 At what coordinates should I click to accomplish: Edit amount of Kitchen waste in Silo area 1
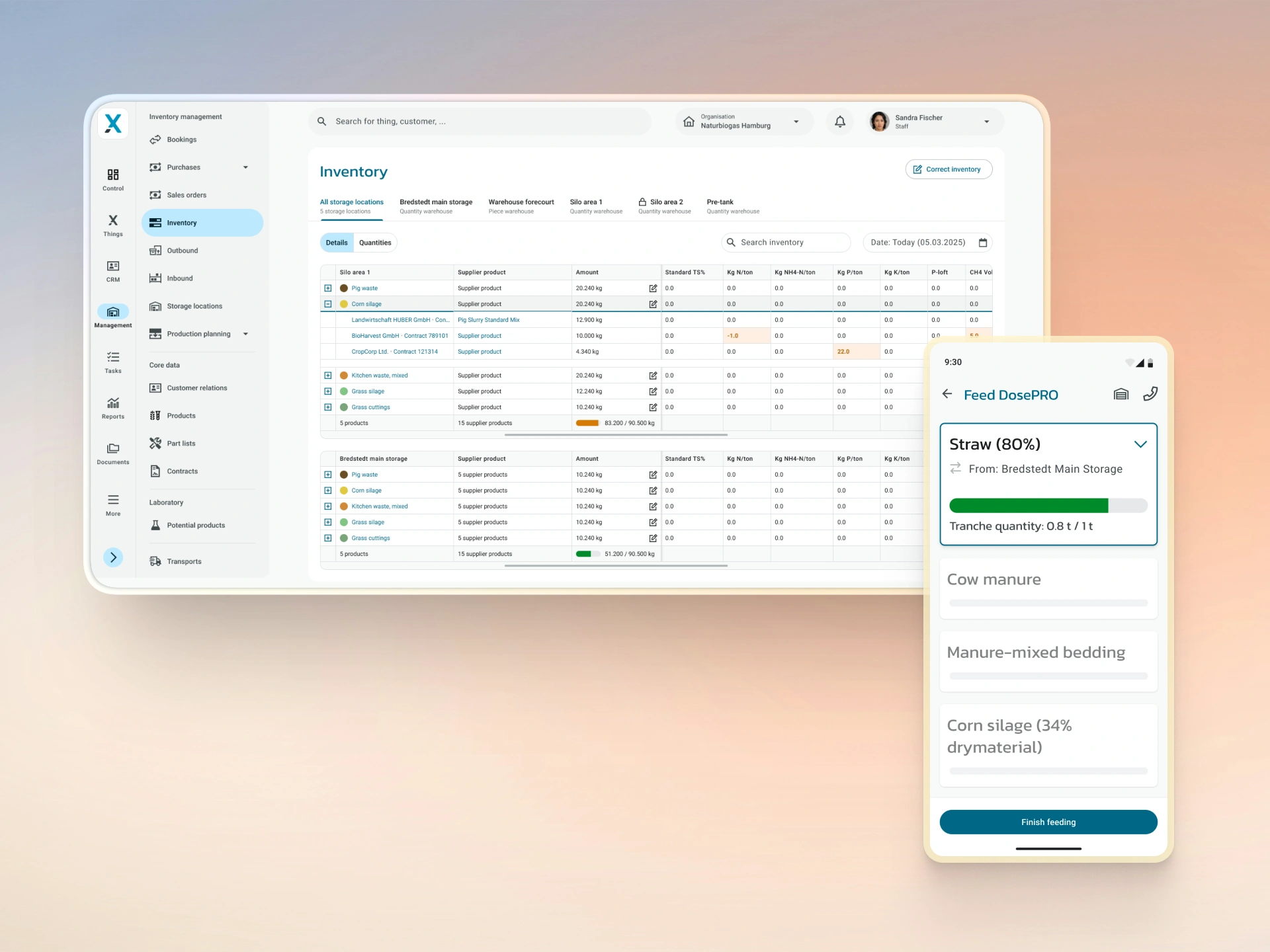click(x=653, y=376)
